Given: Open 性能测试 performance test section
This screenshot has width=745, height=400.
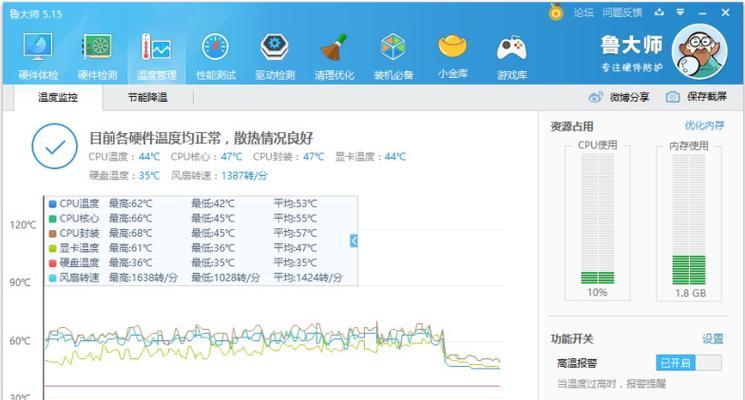Looking at the screenshot, I should pos(216,56).
